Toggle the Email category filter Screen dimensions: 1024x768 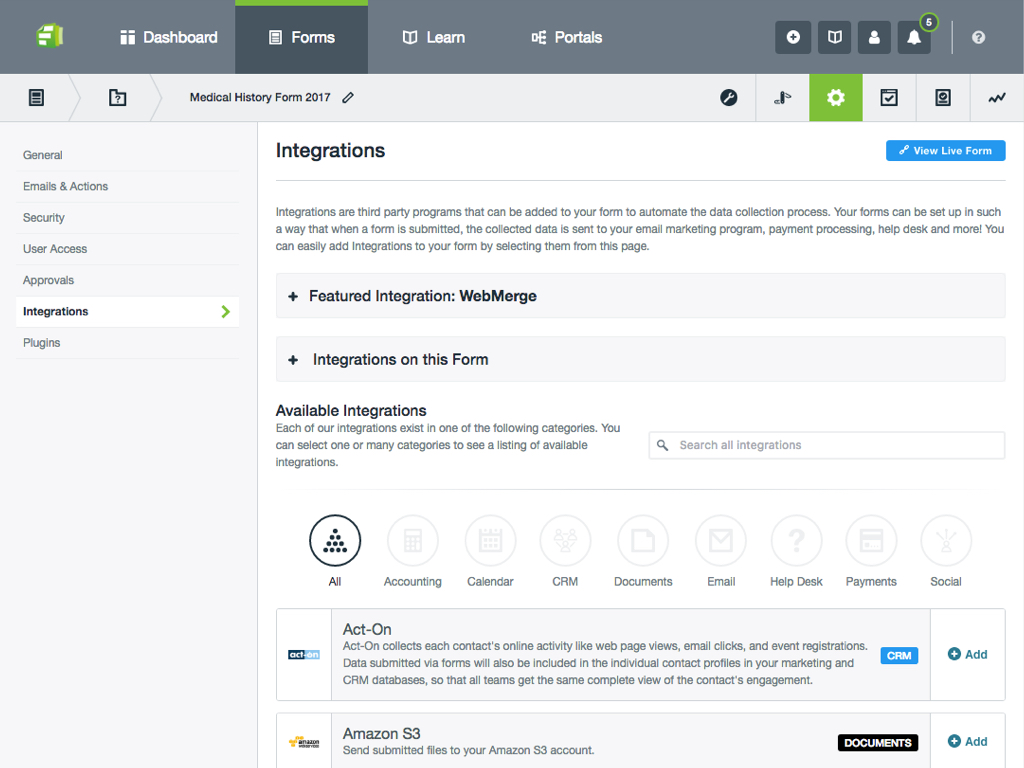tap(720, 540)
